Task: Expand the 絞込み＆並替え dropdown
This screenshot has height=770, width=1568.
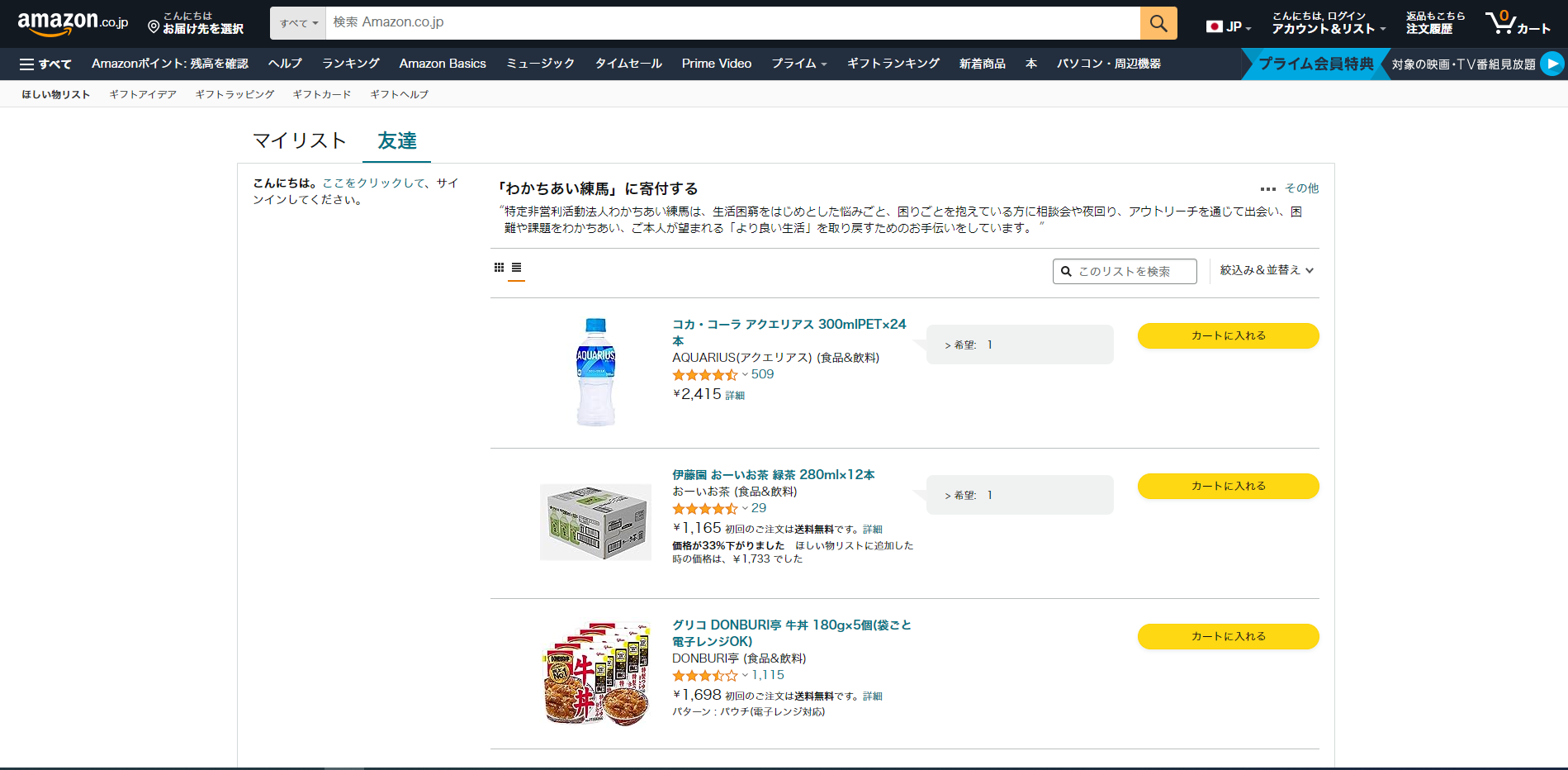Action: tap(1266, 270)
